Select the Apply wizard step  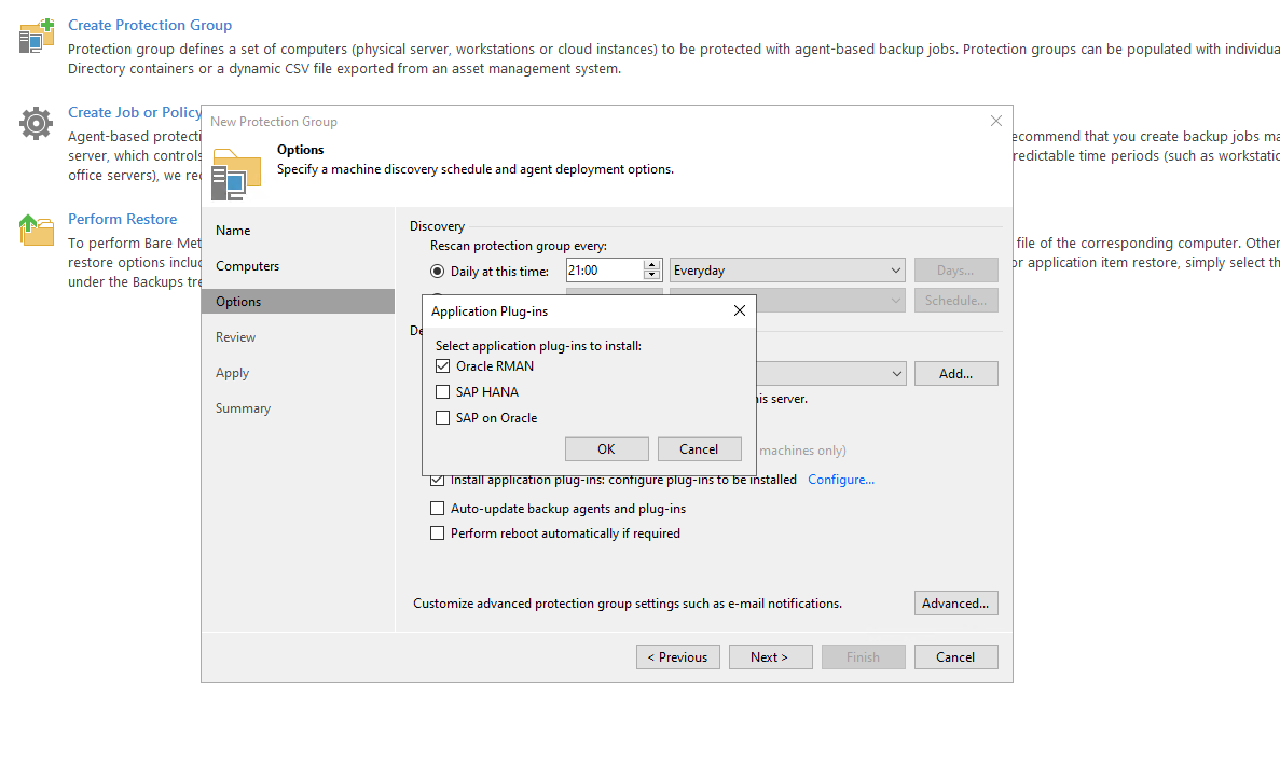[x=299, y=373]
